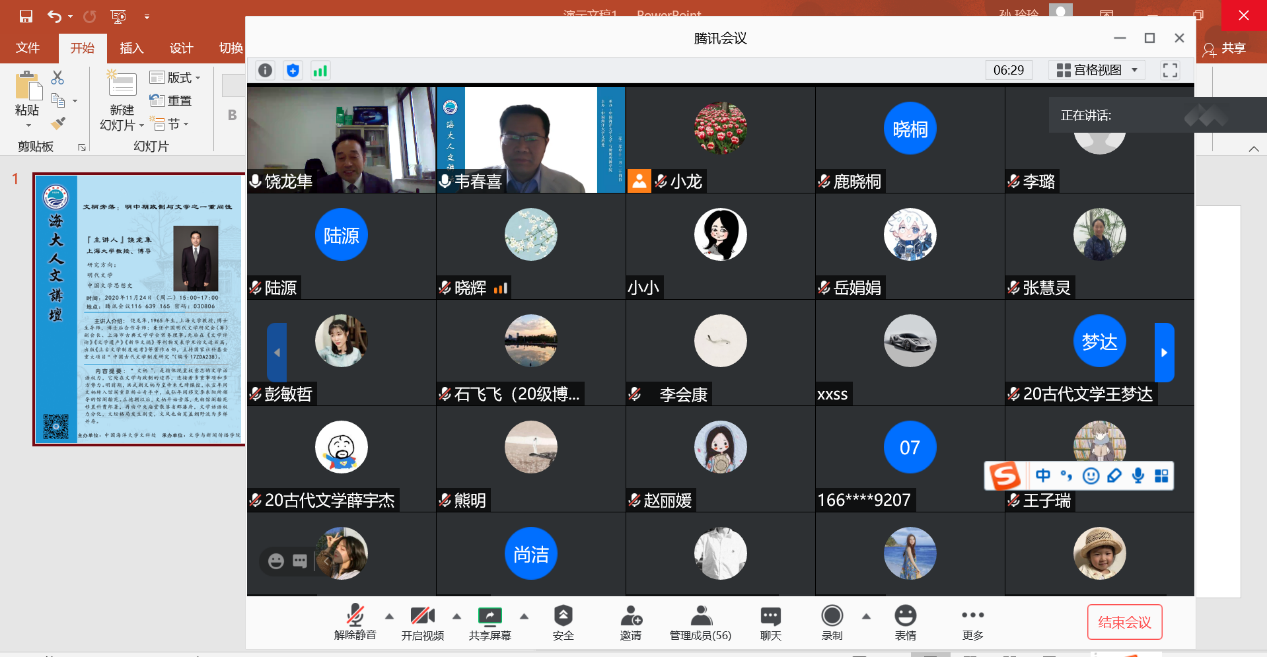
Task: Click the blue security shield icon
Action: [x=292, y=70]
